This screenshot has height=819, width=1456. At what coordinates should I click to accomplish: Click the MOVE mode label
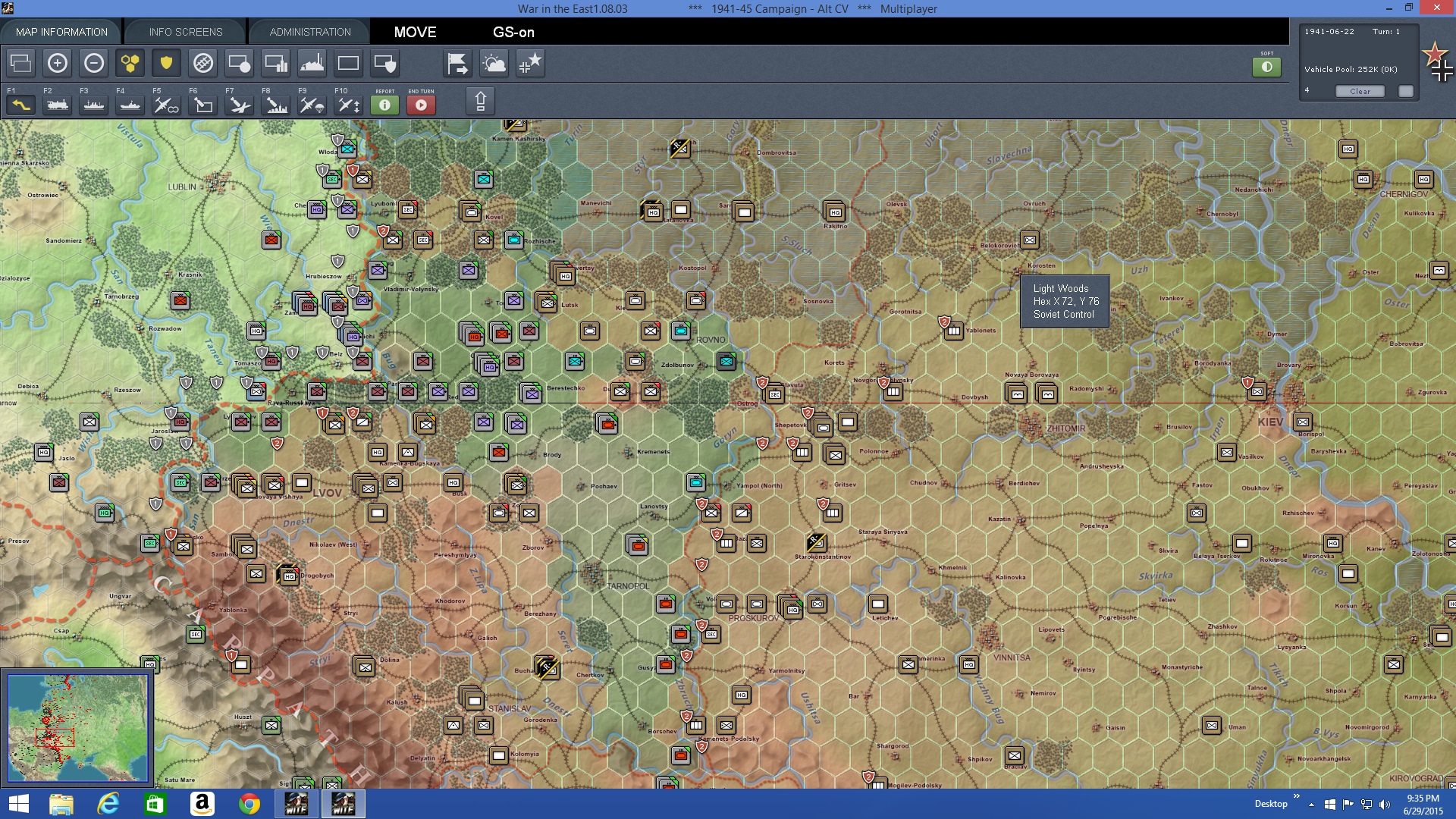(415, 32)
